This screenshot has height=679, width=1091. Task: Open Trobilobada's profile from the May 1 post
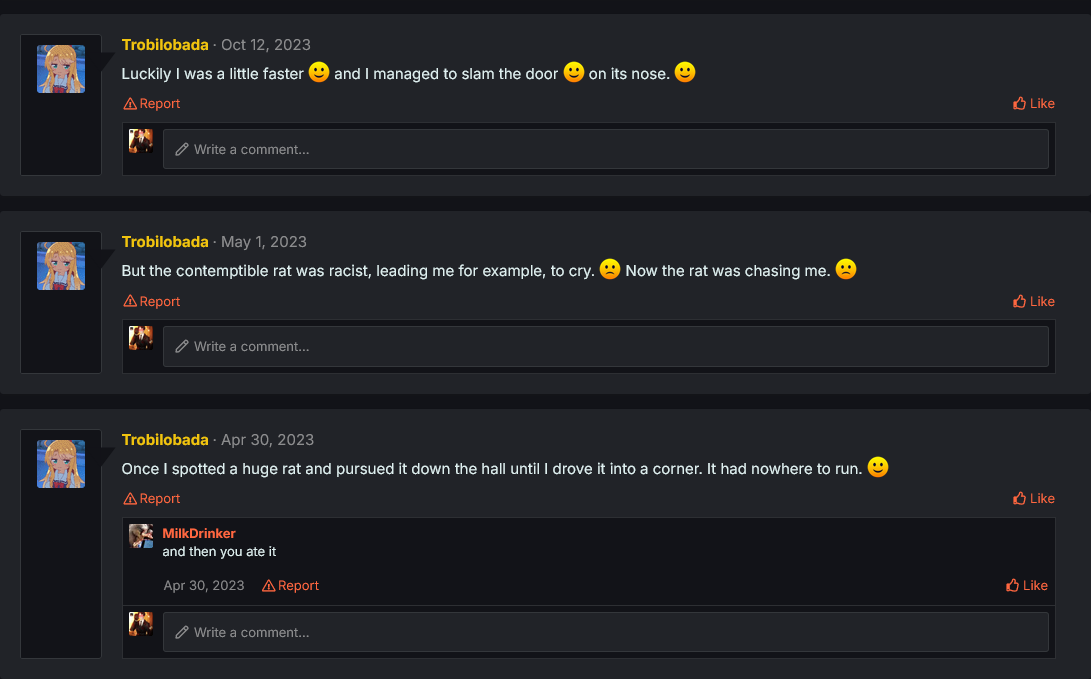tap(165, 242)
